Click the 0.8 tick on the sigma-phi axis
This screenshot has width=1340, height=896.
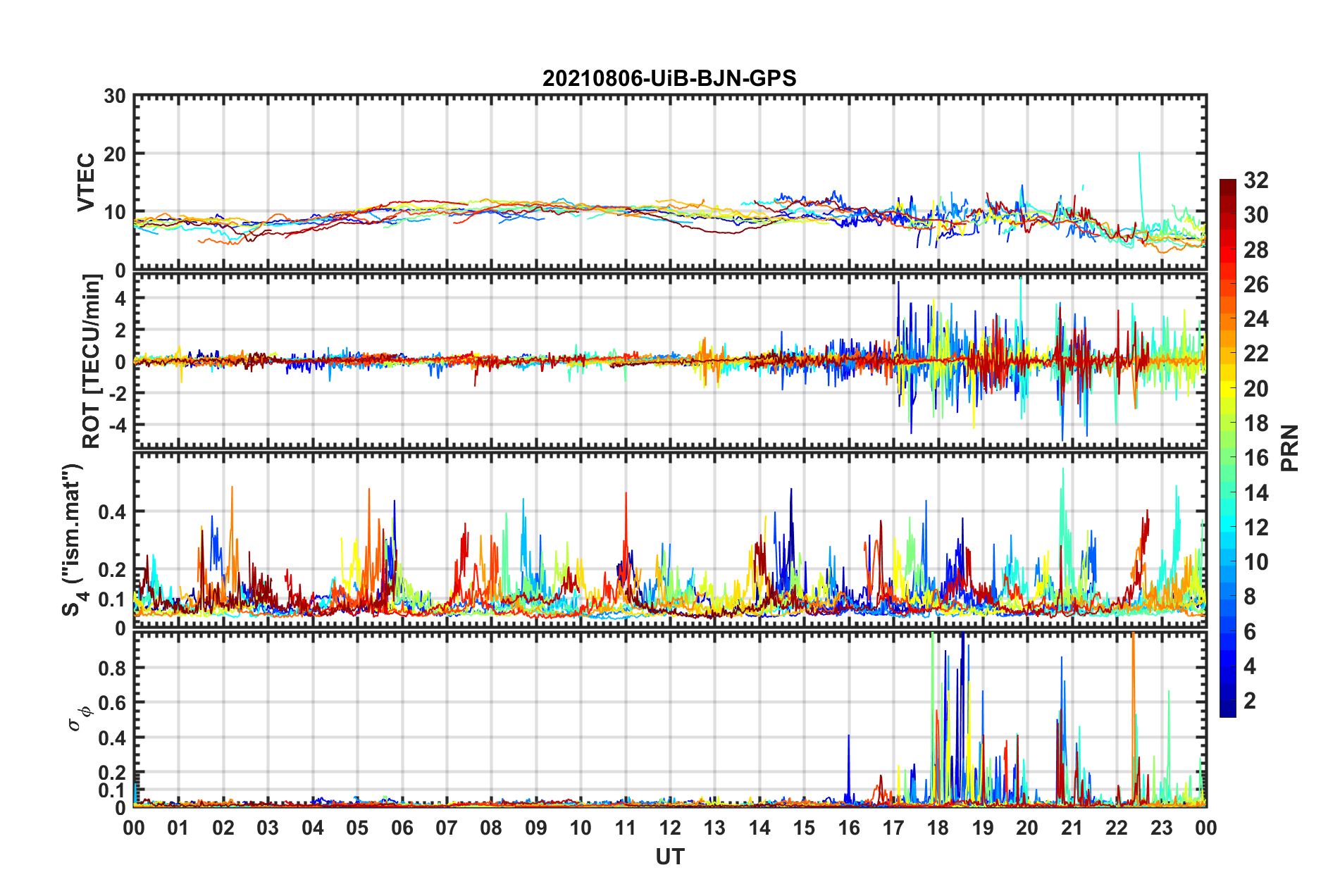[x=112, y=668]
